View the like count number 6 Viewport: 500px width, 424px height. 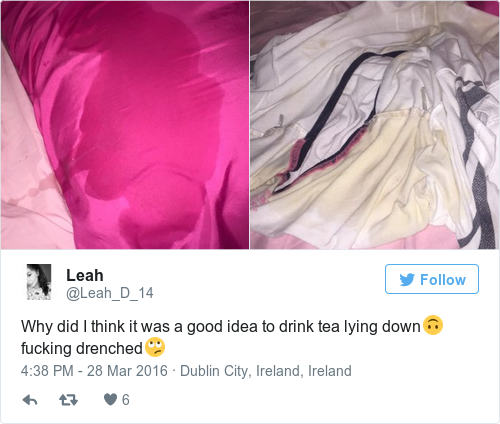(125, 400)
